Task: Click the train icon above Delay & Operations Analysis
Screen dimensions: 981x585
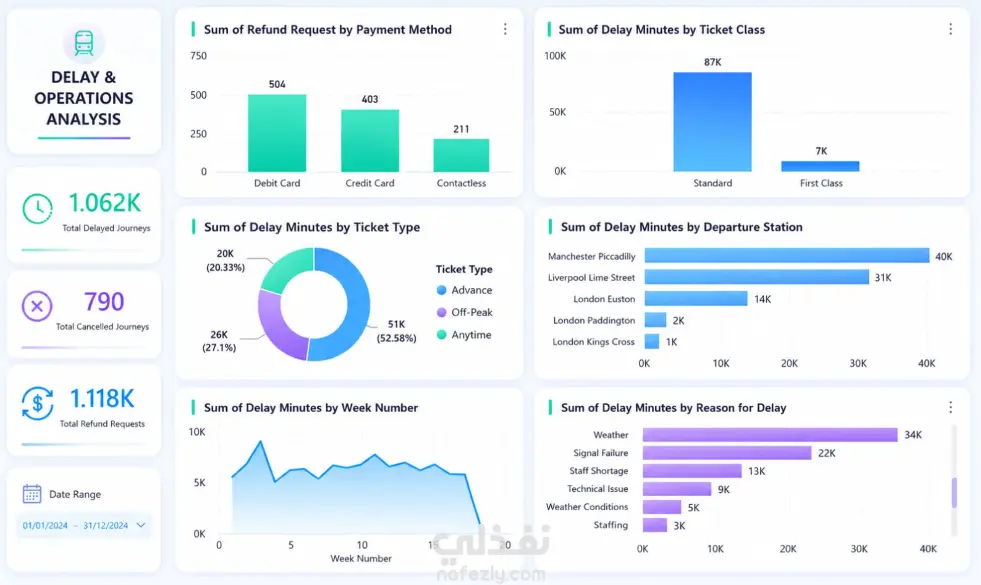Action: pyautogui.click(x=84, y=43)
